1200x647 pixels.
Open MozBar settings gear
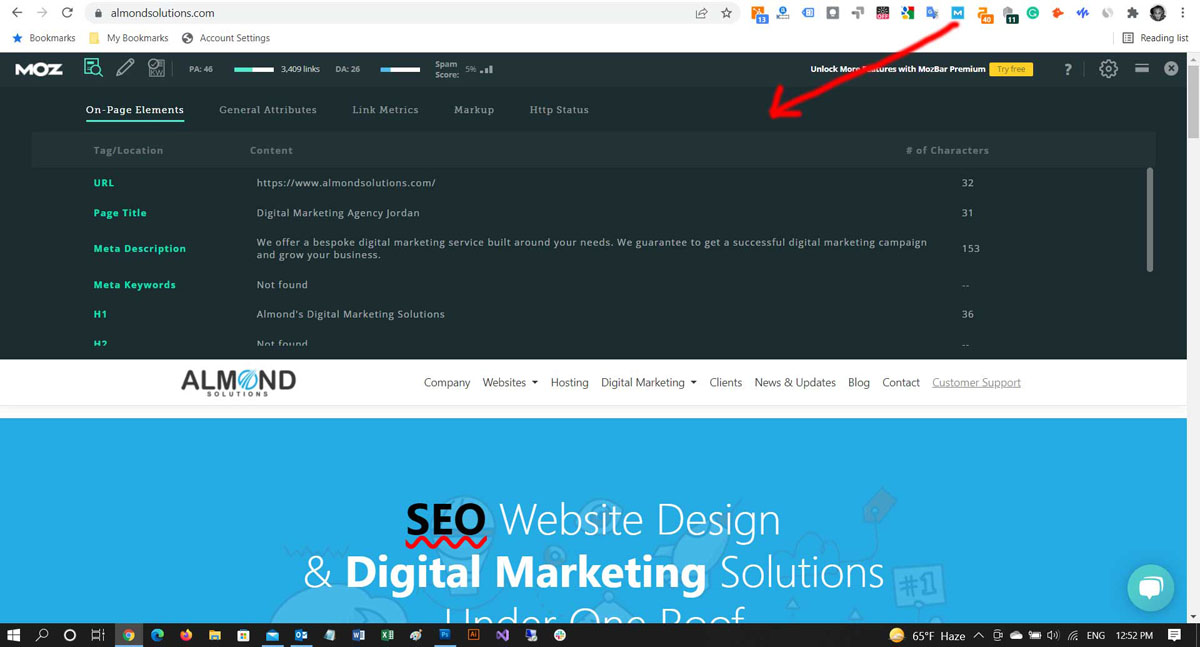point(1108,69)
